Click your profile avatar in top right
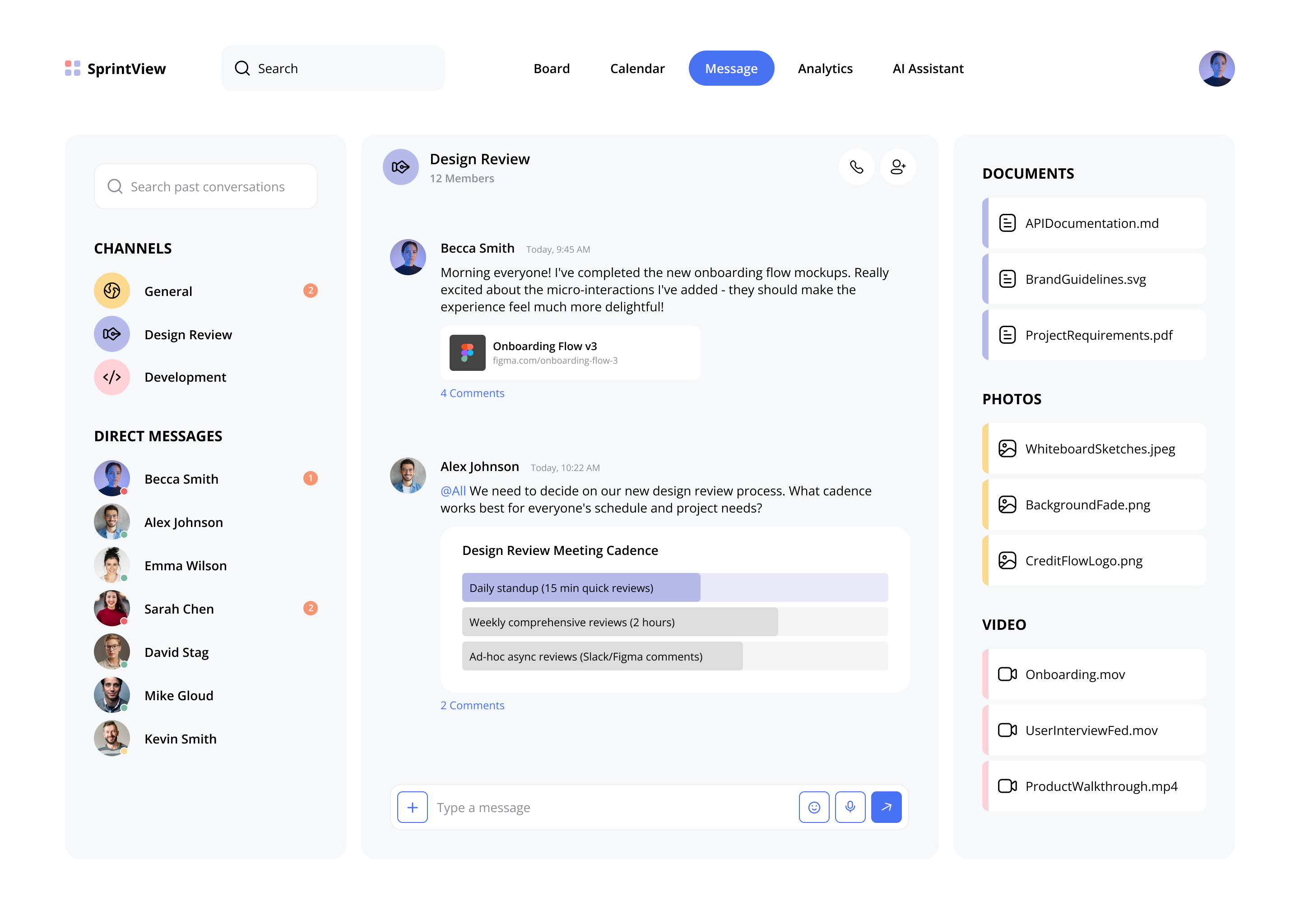1300x924 pixels. pyautogui.click(x=1217, y=68)
